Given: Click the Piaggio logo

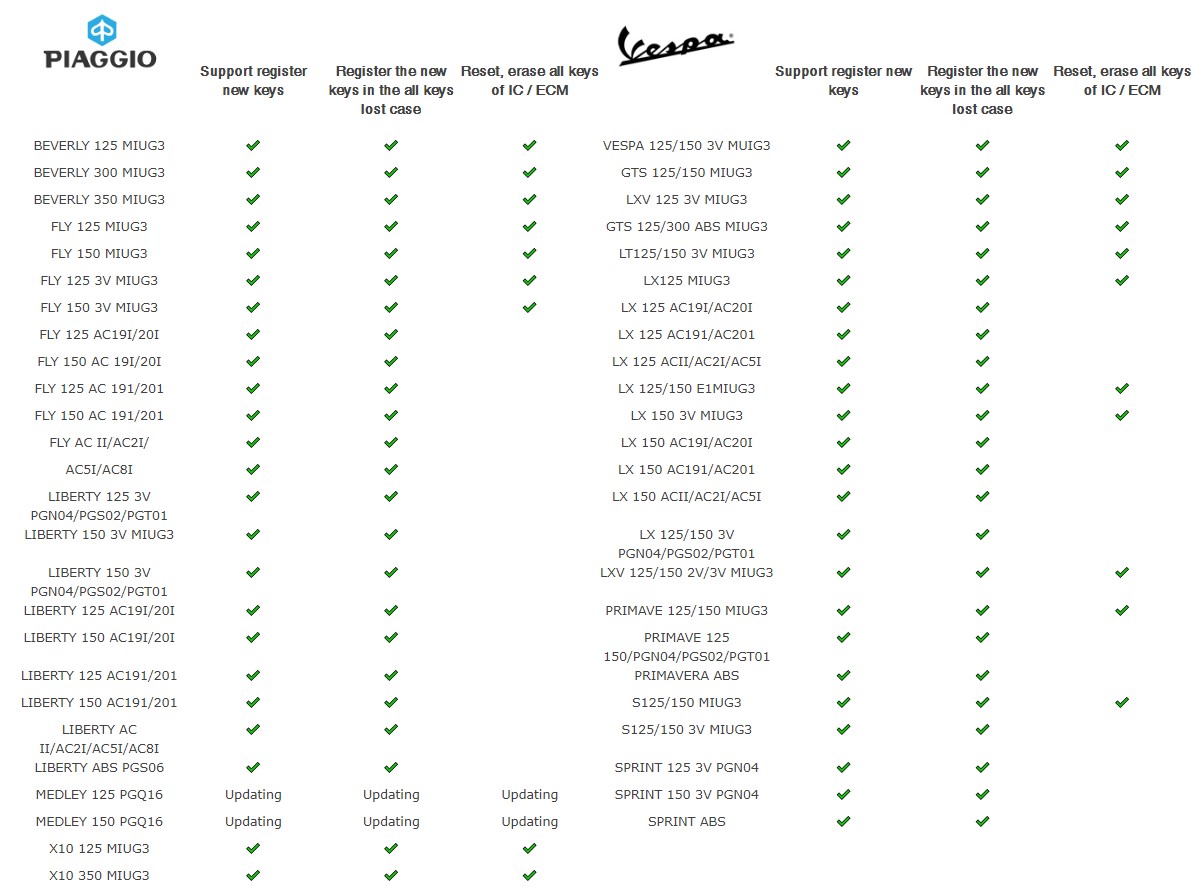Looking at the screenshot, I should (100, 42).
